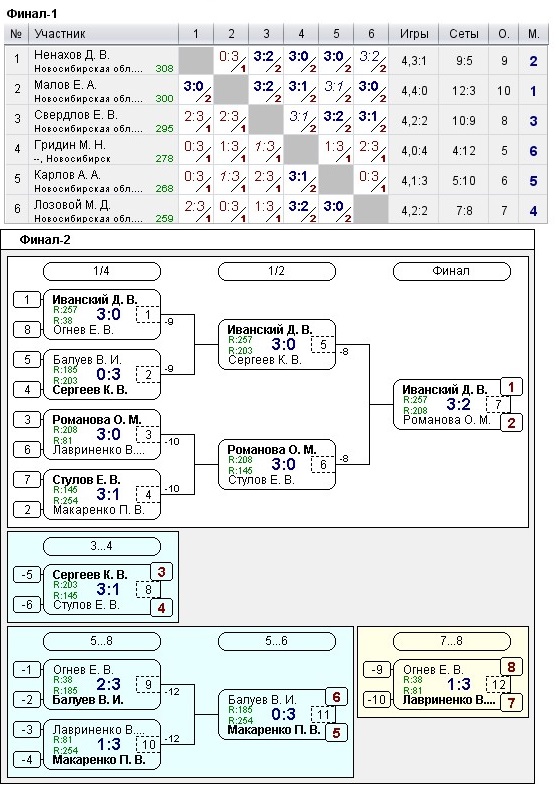Select the 3...4 placement bracket label

[x=102, y=546]
